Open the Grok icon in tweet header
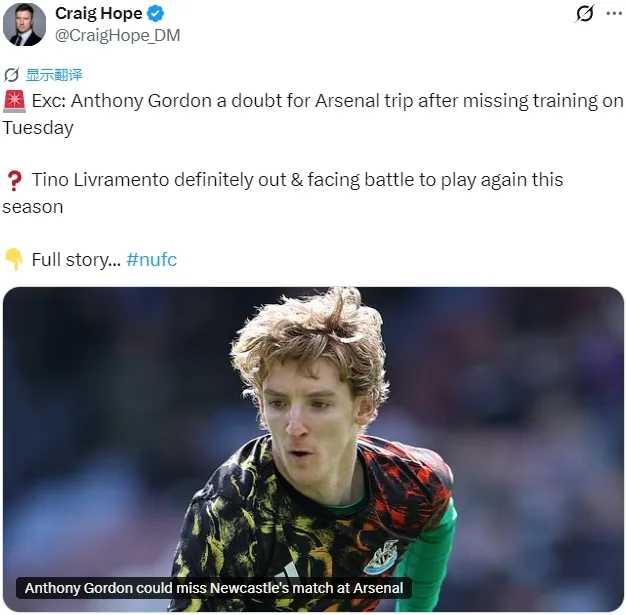Image resolution: width=627 pixels, height=615 pixels. click(x=586, y=14)
